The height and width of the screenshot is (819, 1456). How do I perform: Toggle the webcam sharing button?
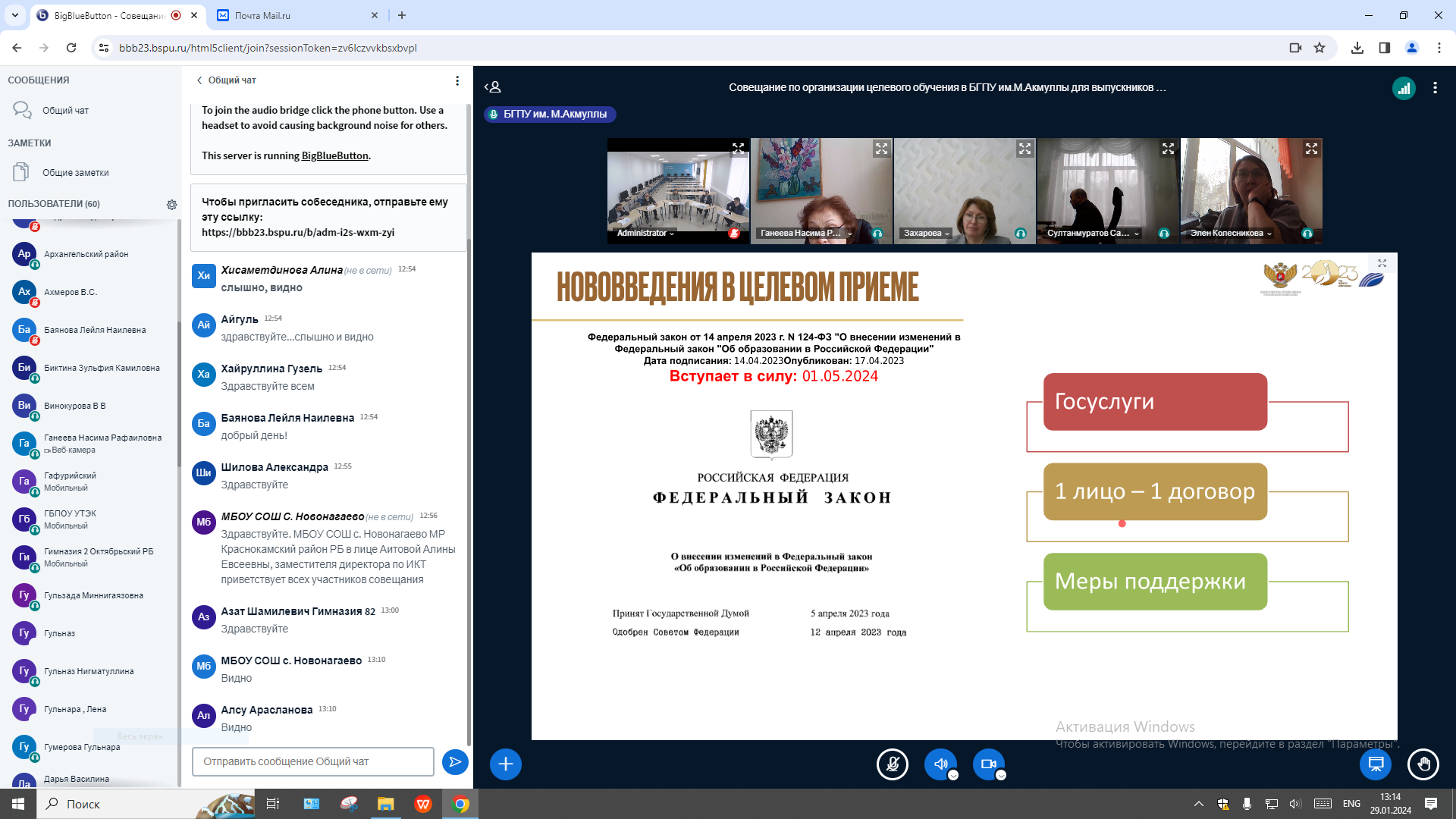(x=988, y=764)
